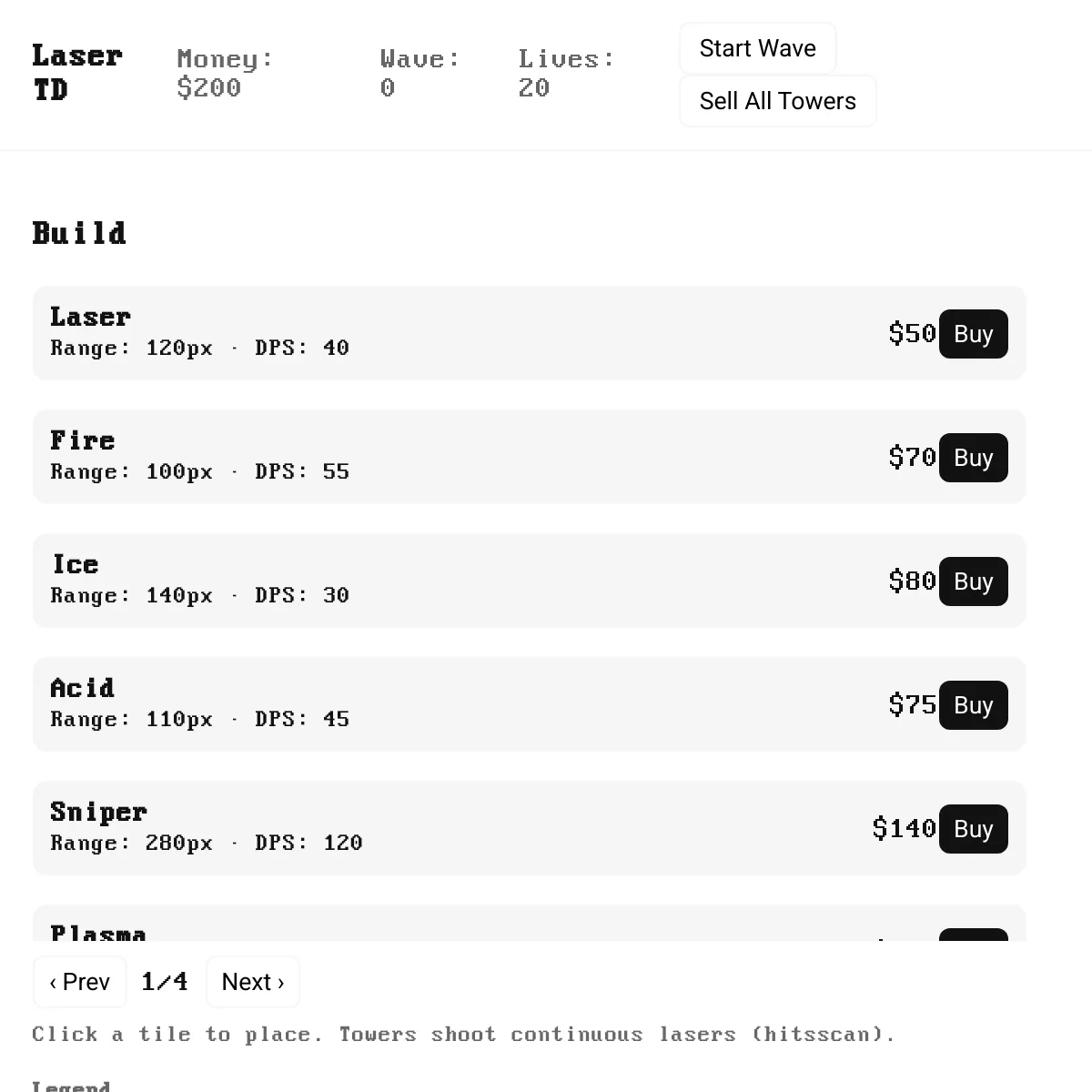This screenshot has height=1092, width=1092.
Task: Buy the Acid tower
Action: pyautogui.click(x=973, y=705)
